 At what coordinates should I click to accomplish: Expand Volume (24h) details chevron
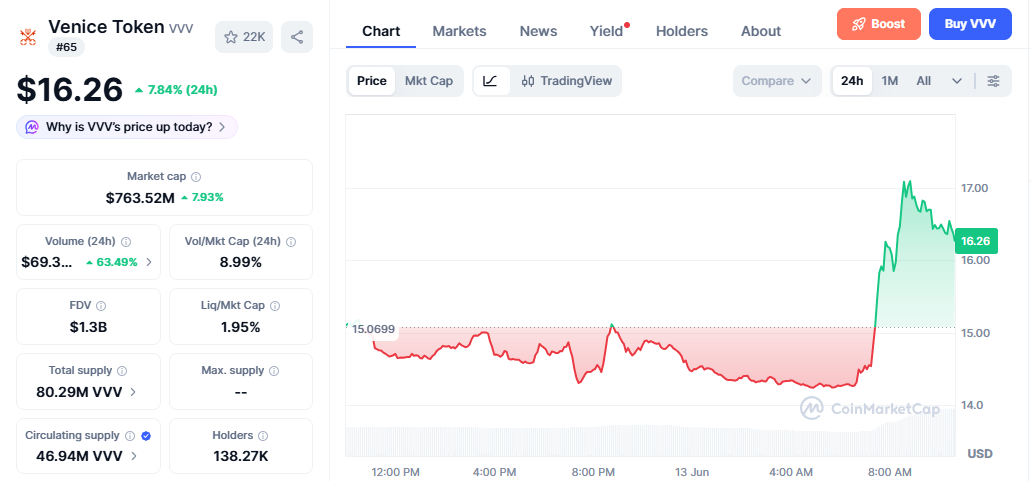coord(149,262)
